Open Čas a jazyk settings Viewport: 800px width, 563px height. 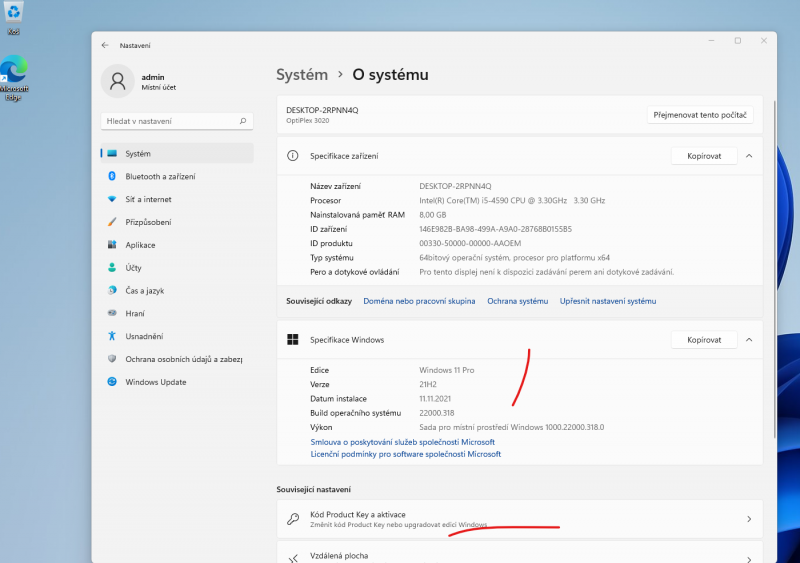tap(177, 290)
